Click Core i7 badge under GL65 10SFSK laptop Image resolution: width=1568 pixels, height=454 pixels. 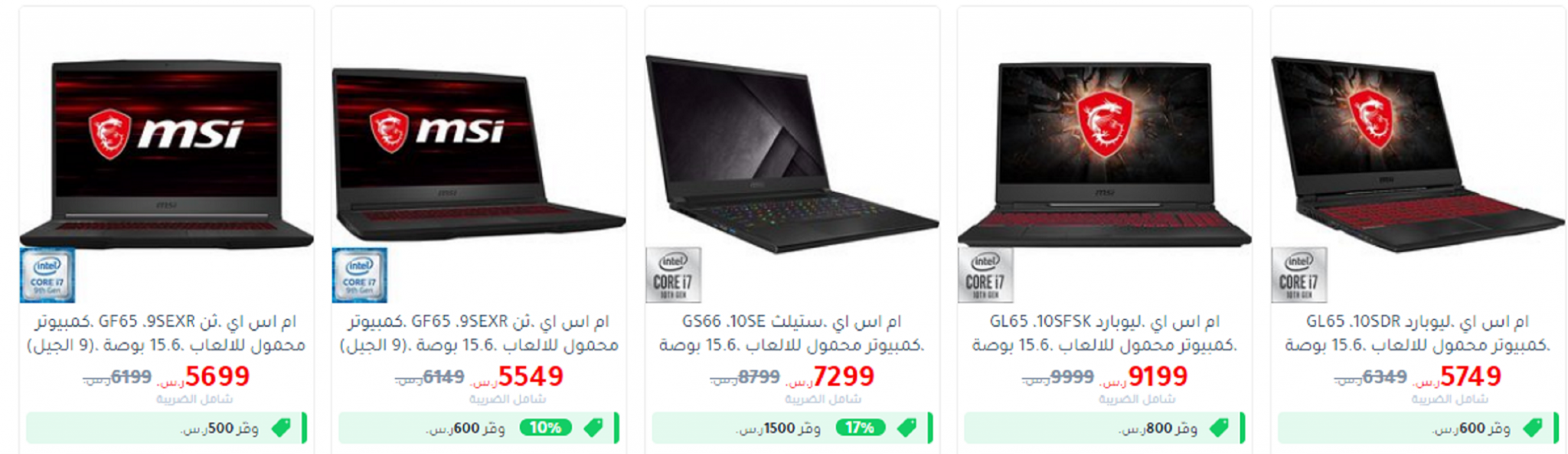(x=986, y=275)
